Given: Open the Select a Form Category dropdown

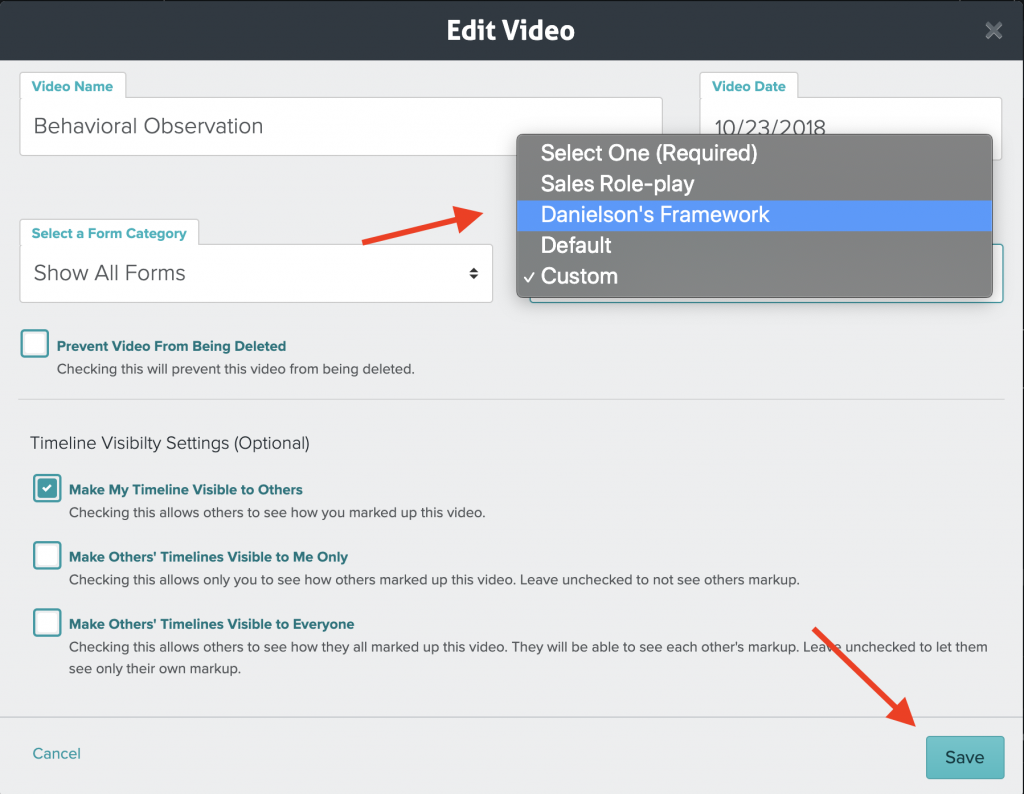Looking at the screenshot, I should [x=256, y=273].
